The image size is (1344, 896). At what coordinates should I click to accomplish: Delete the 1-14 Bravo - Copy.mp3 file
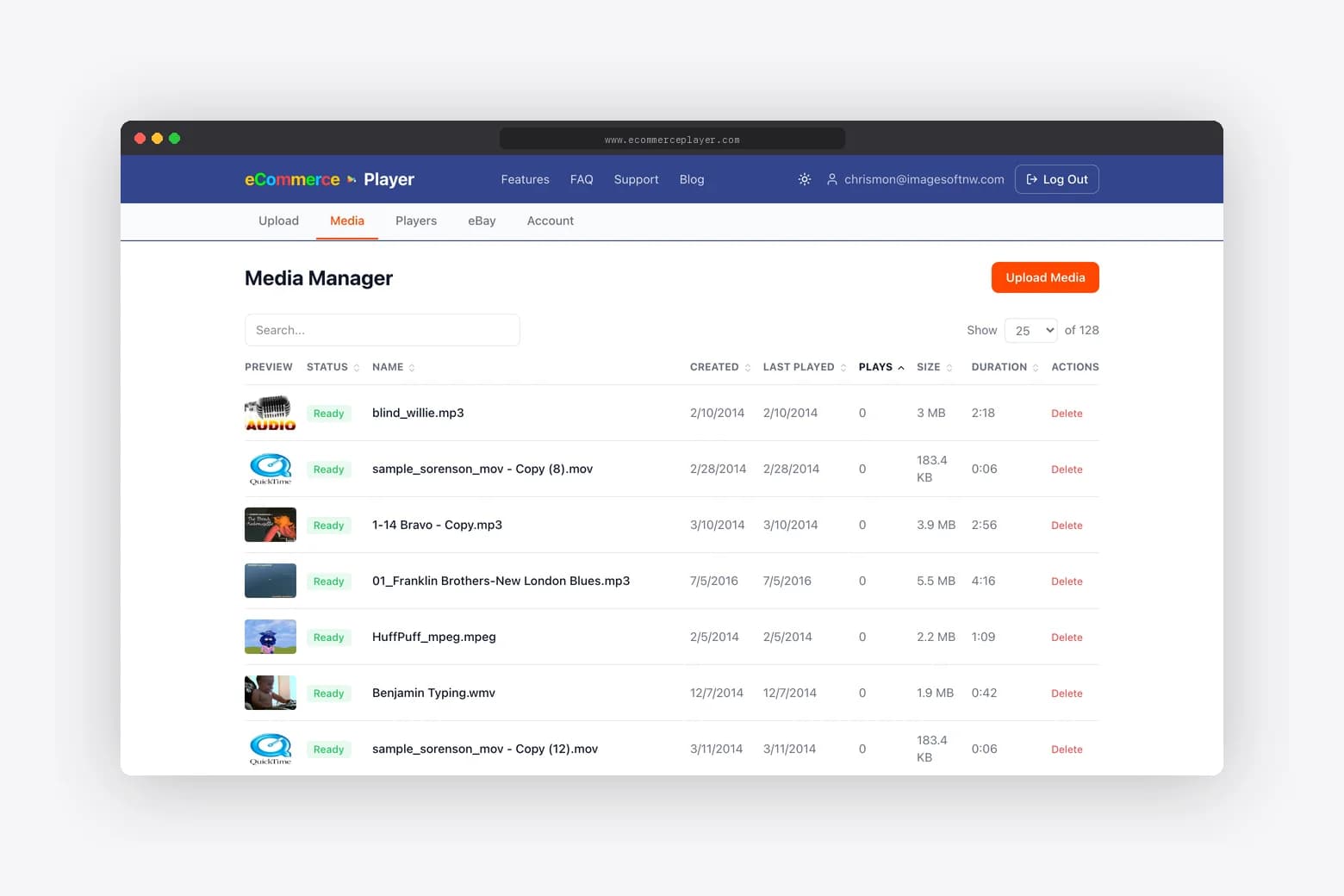pyautogui.click(x=1067, y=526)
